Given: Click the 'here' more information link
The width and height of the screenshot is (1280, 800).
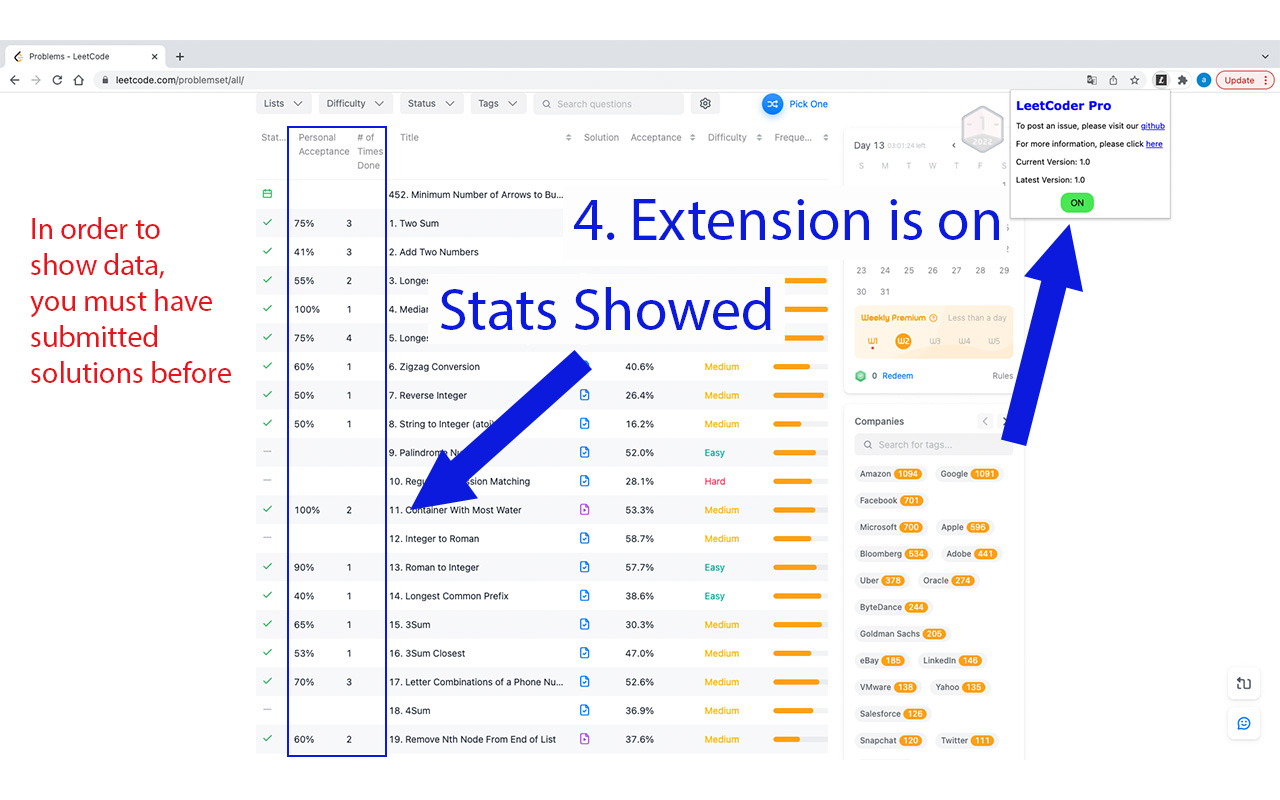Looking at the screenshot, I should click(x=1154, y=144).
